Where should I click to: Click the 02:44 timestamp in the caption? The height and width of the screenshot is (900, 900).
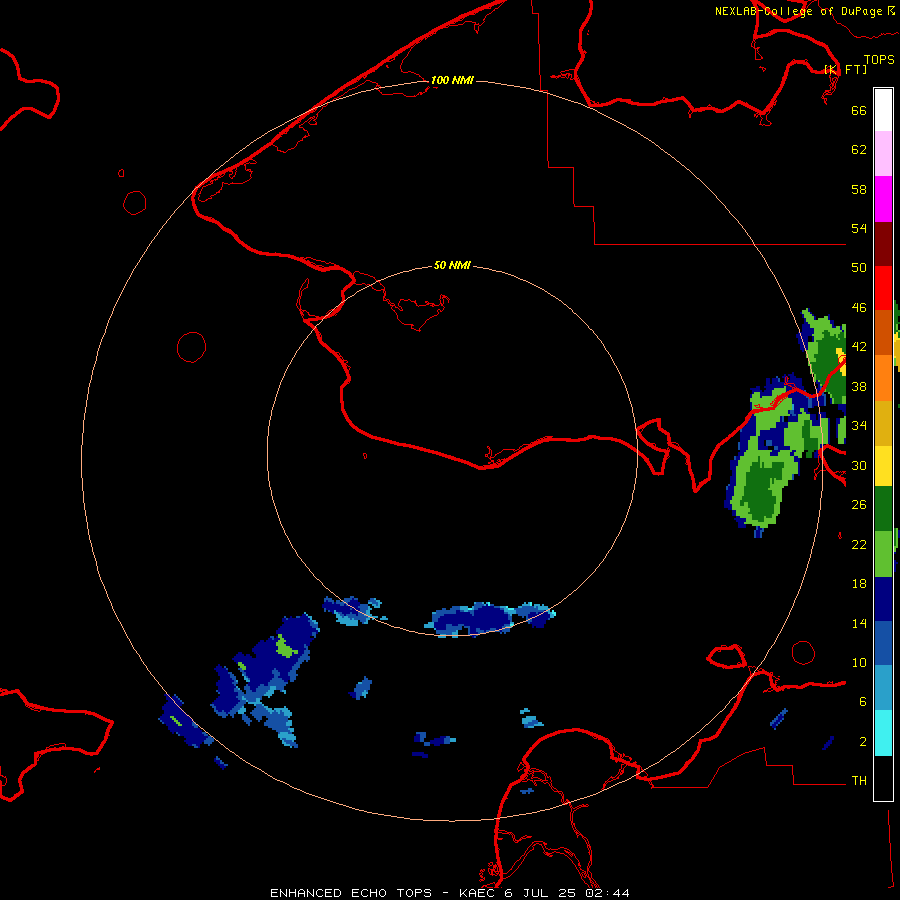(607, 893)
